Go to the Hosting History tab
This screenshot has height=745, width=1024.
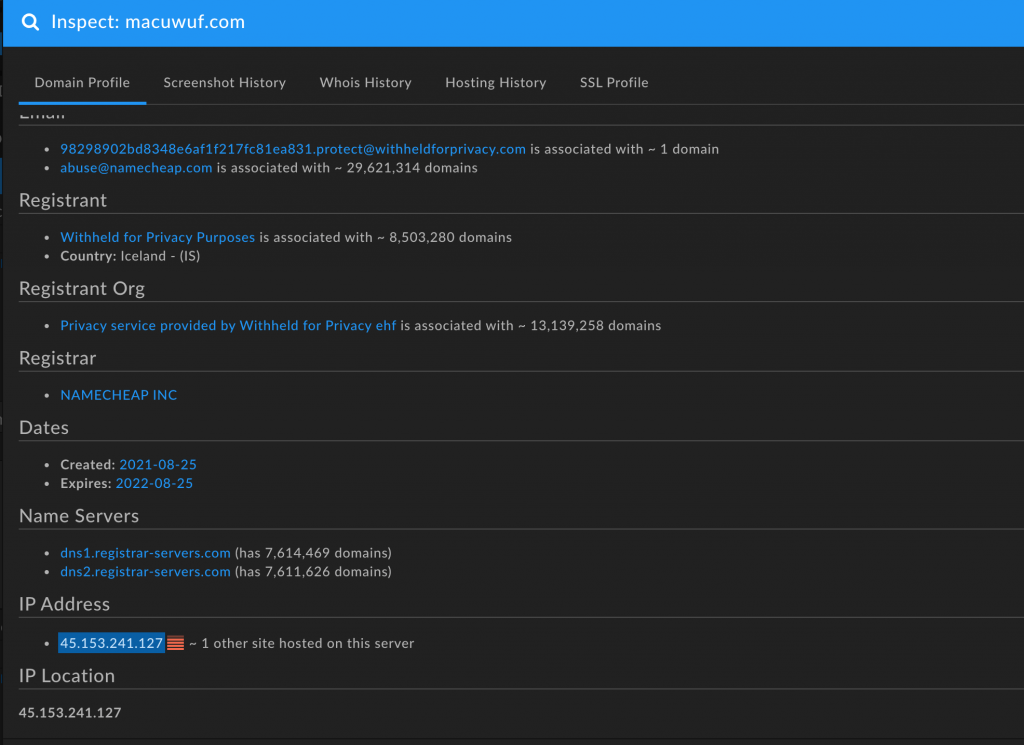[496, 83]
